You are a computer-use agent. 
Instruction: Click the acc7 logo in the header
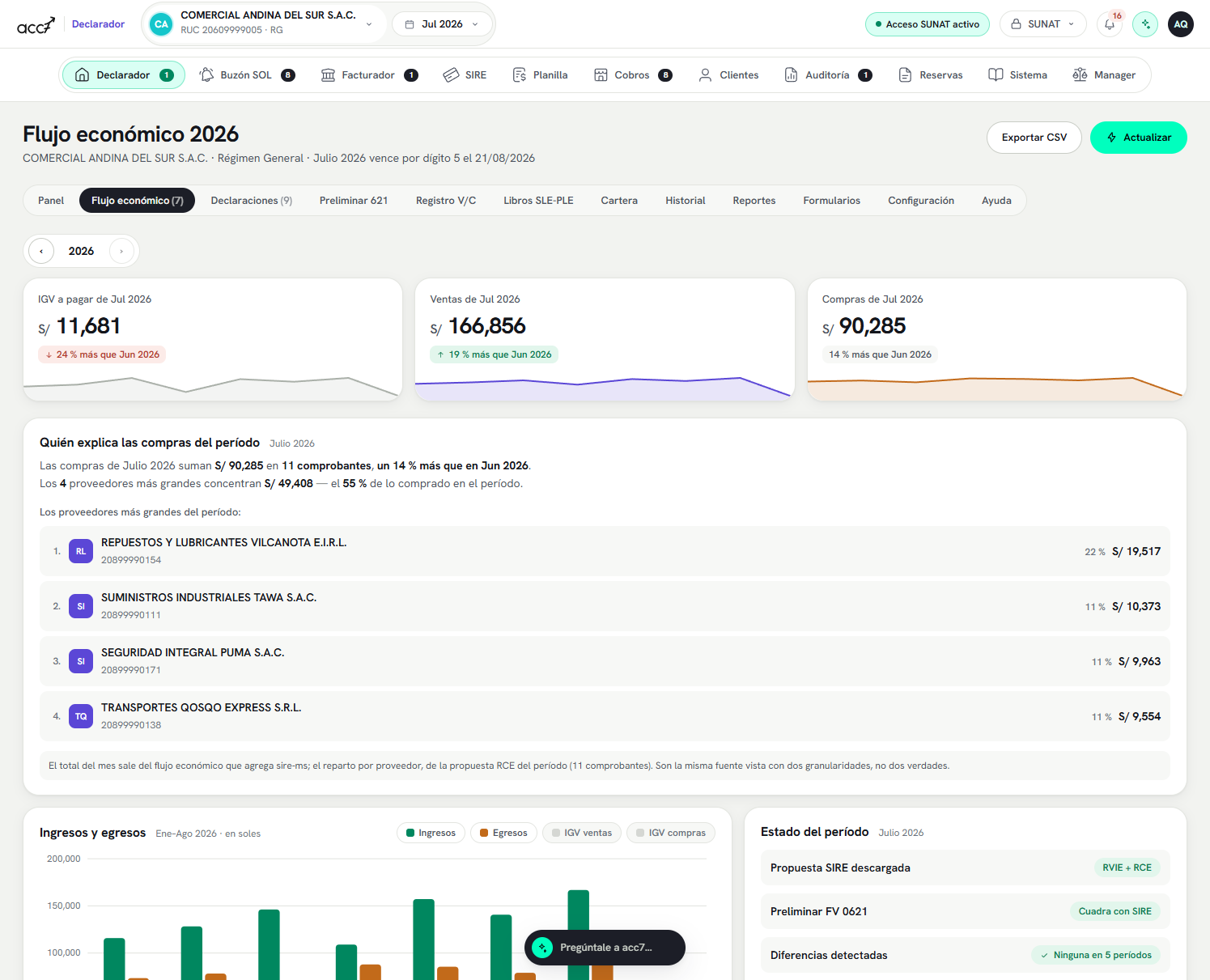tap(36, 25)
